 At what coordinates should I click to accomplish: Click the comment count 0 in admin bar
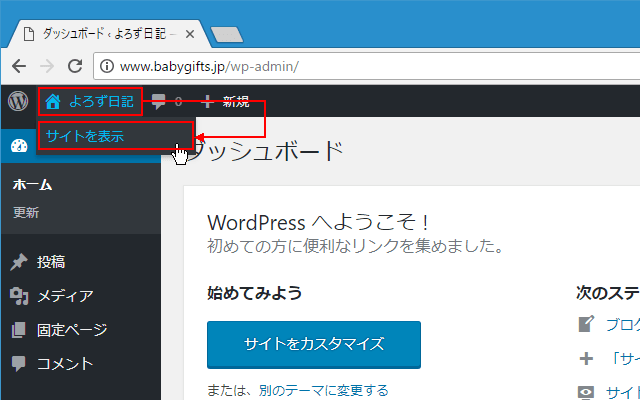tap(178, 102)
